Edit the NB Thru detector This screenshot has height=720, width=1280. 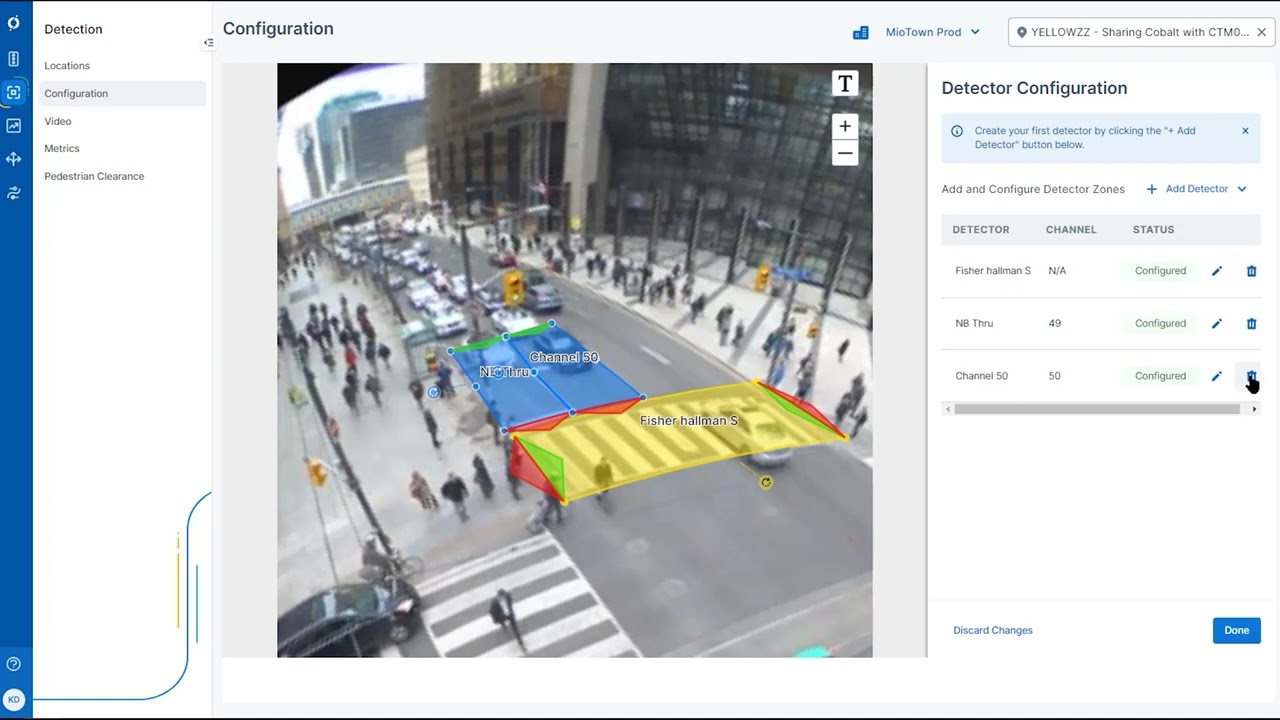tap(1217, 323)
